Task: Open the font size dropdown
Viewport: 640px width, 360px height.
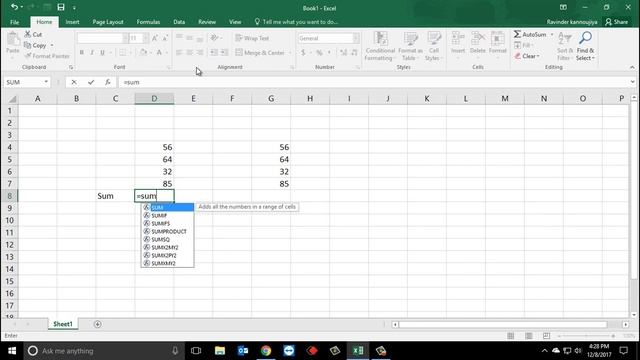Action: tap(146, 38)
